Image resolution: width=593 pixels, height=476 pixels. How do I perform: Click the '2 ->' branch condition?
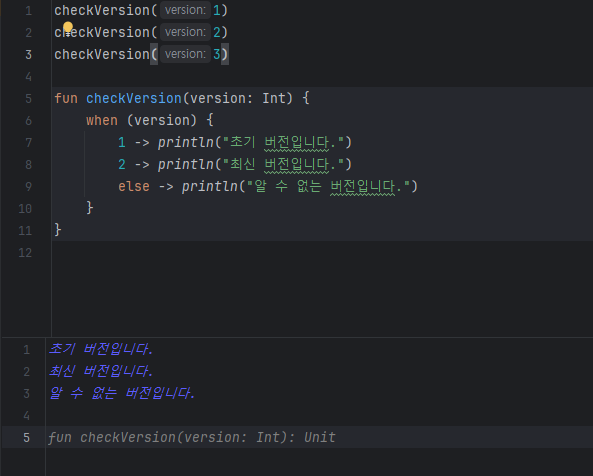click(134, 164)
